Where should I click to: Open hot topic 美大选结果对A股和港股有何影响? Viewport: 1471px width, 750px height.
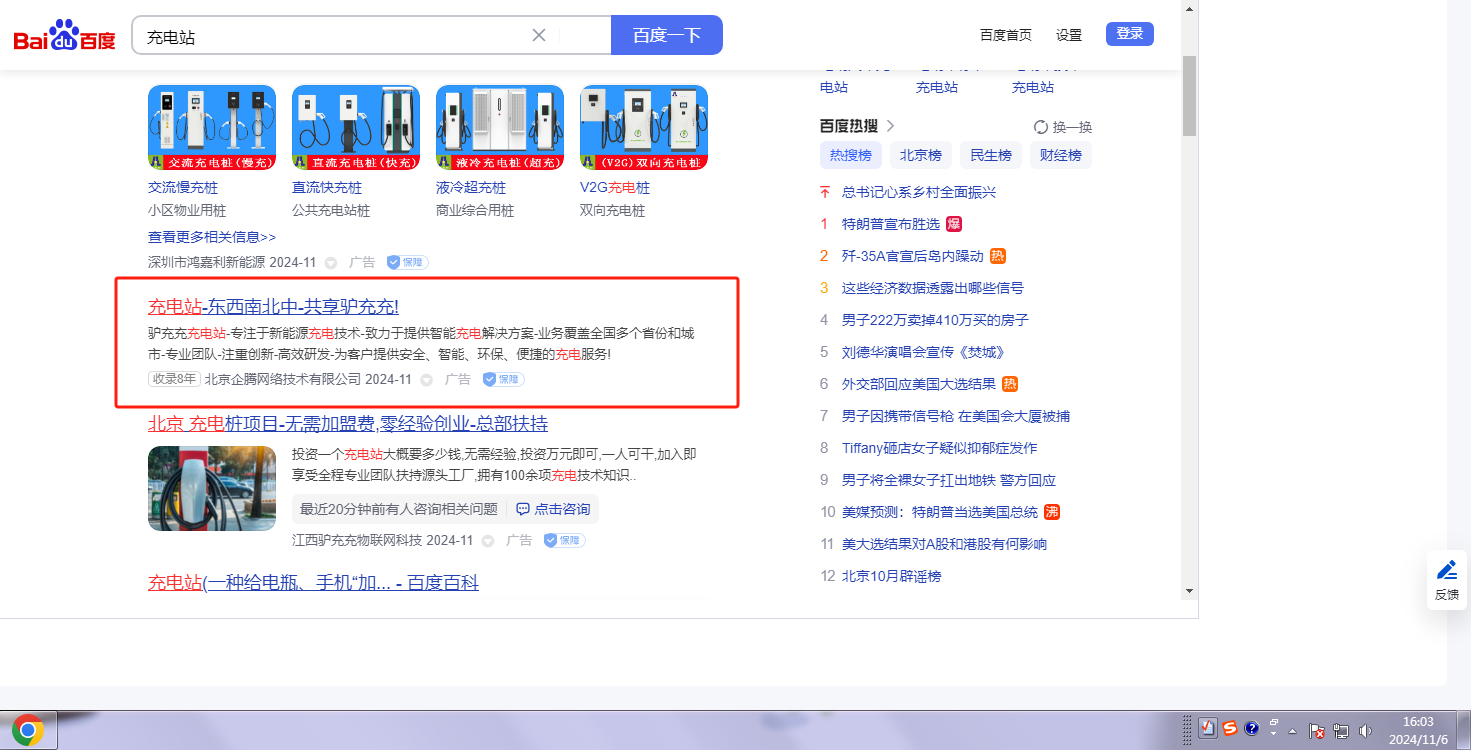pyautogui.click(x=944, y=544)
